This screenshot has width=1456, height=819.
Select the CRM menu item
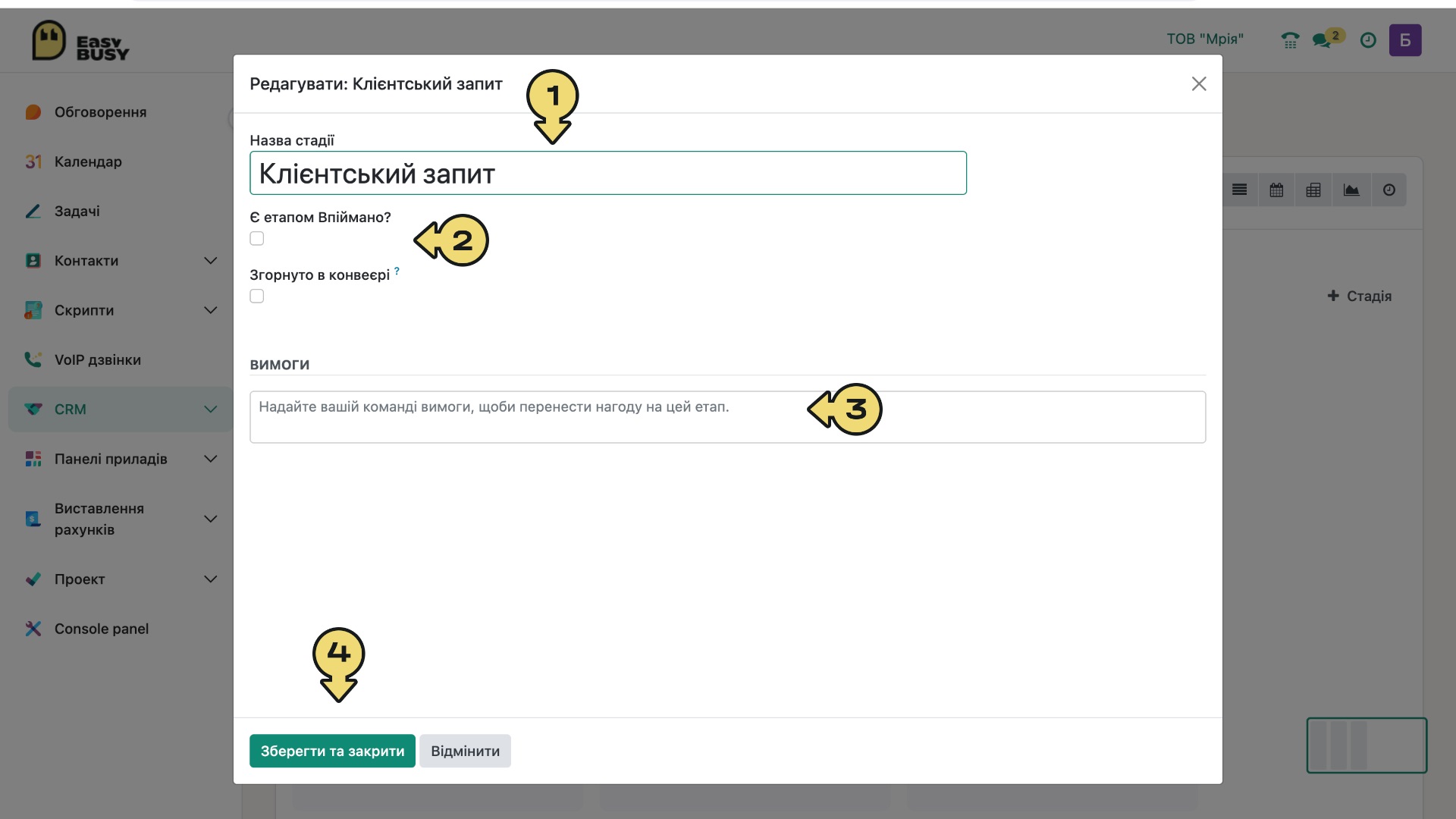coord(120,409)
